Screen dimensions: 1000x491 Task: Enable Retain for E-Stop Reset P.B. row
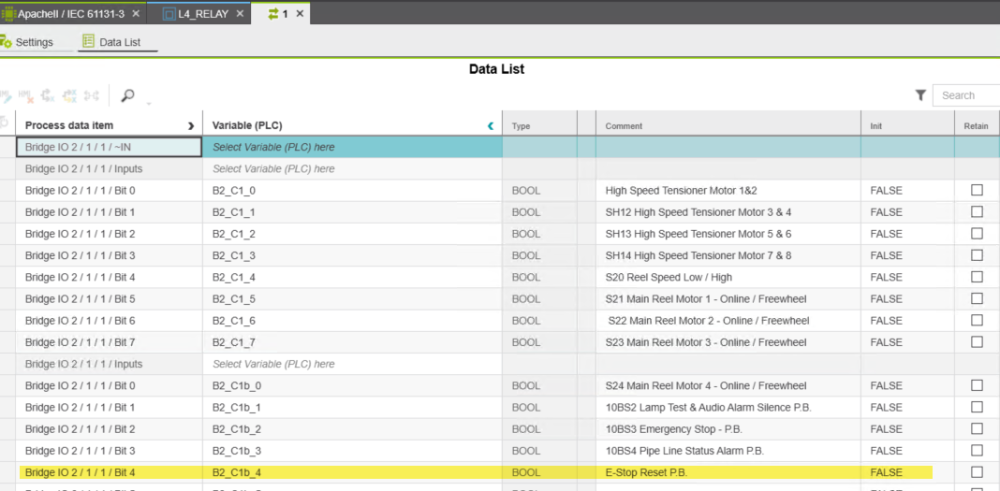coord(976,472)
